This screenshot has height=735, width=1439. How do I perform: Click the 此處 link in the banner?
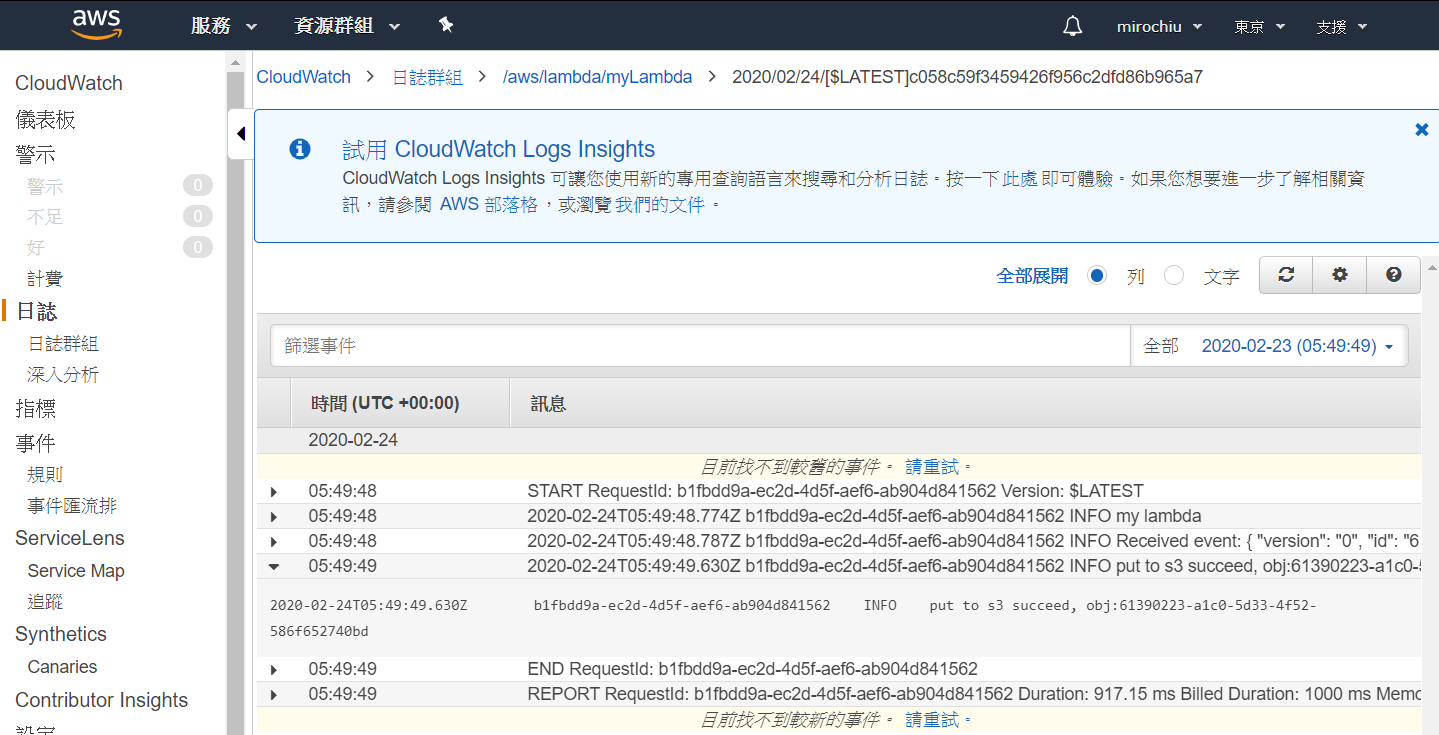pyautogui.click(x=1019, y=180)
